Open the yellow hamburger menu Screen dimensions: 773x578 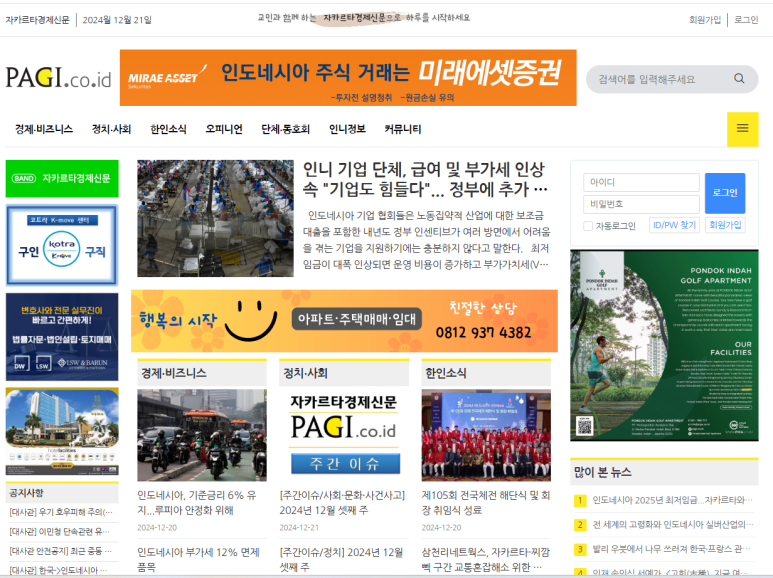click(x=742, y=129)
